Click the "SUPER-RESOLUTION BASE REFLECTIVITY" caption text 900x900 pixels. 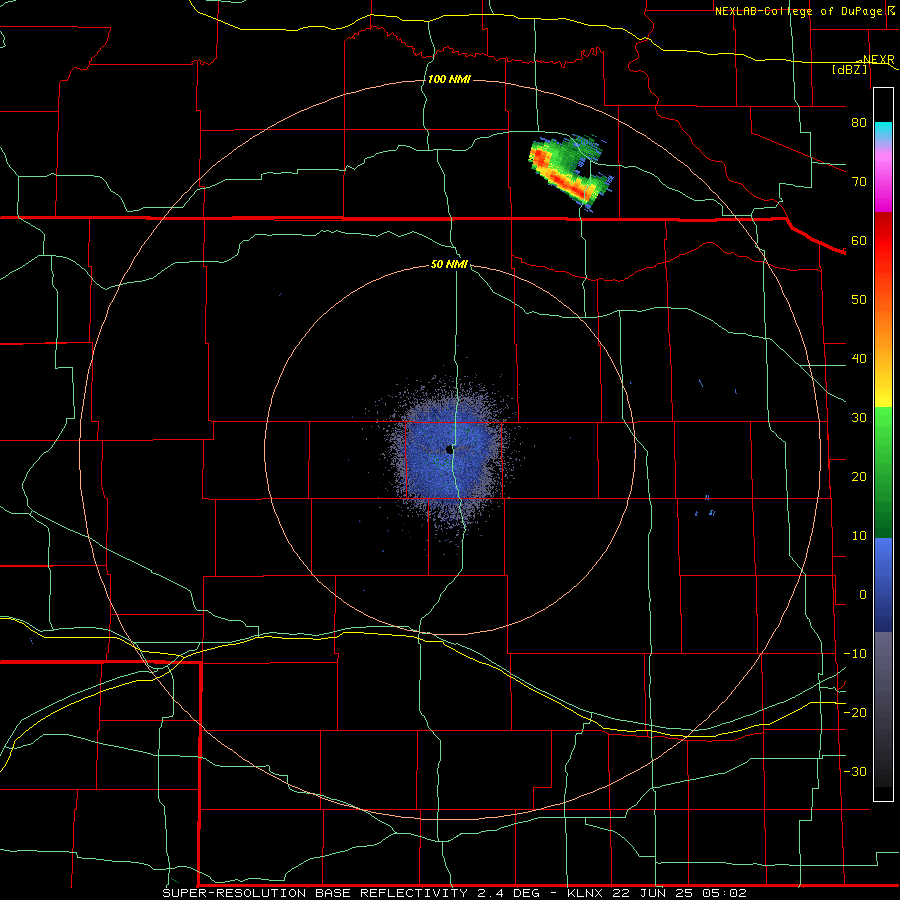click(315, 893)
